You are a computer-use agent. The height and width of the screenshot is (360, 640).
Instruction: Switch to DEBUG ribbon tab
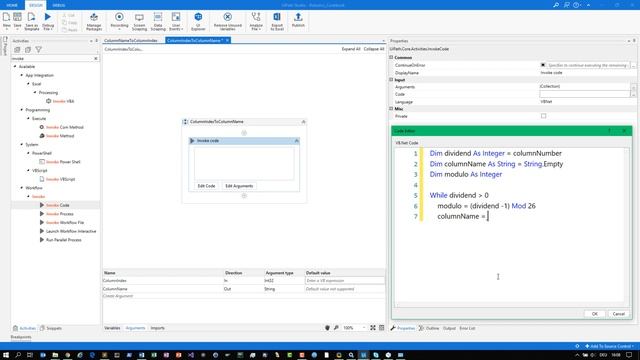[x=59, y=5]
